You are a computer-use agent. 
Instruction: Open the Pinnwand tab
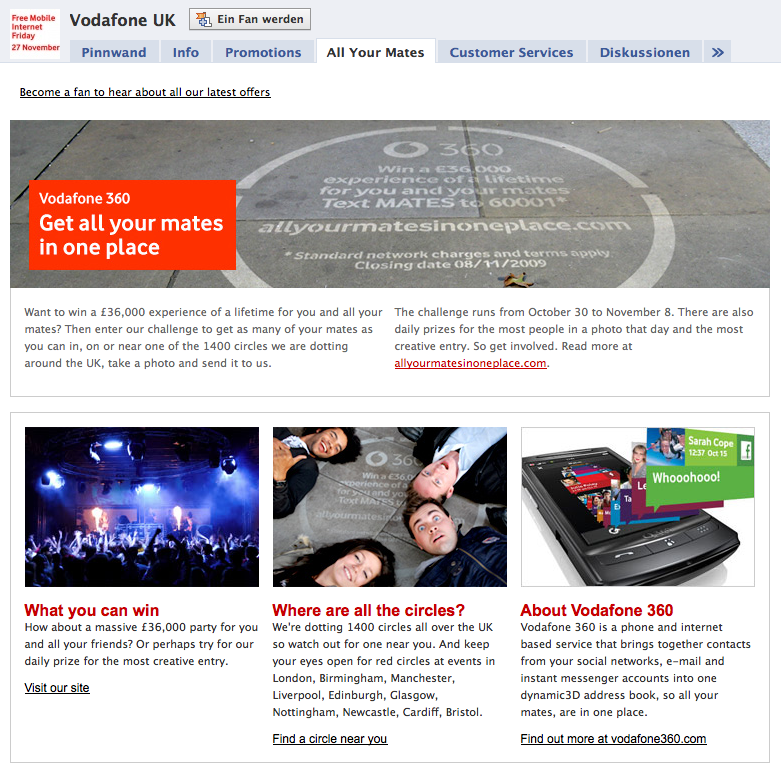coord(114,52)
